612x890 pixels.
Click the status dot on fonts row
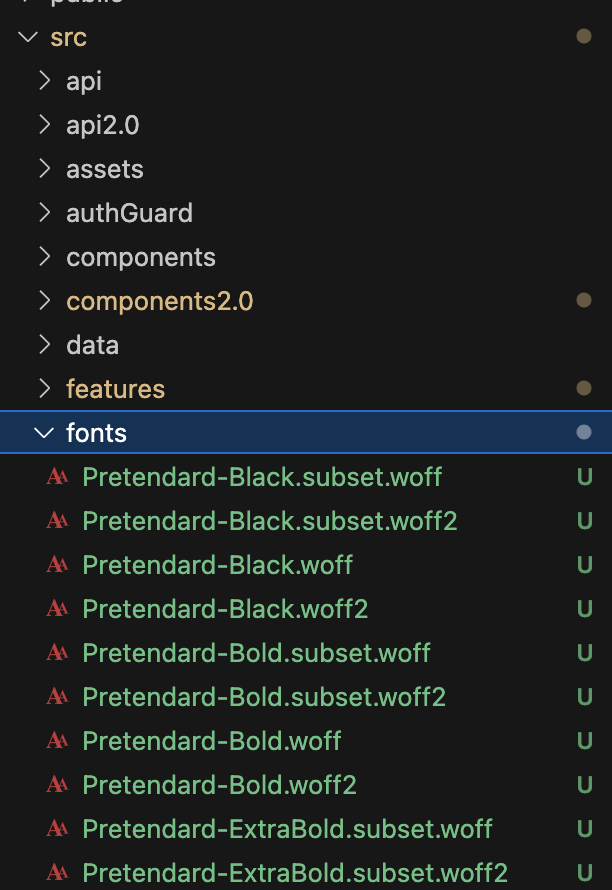584,433
